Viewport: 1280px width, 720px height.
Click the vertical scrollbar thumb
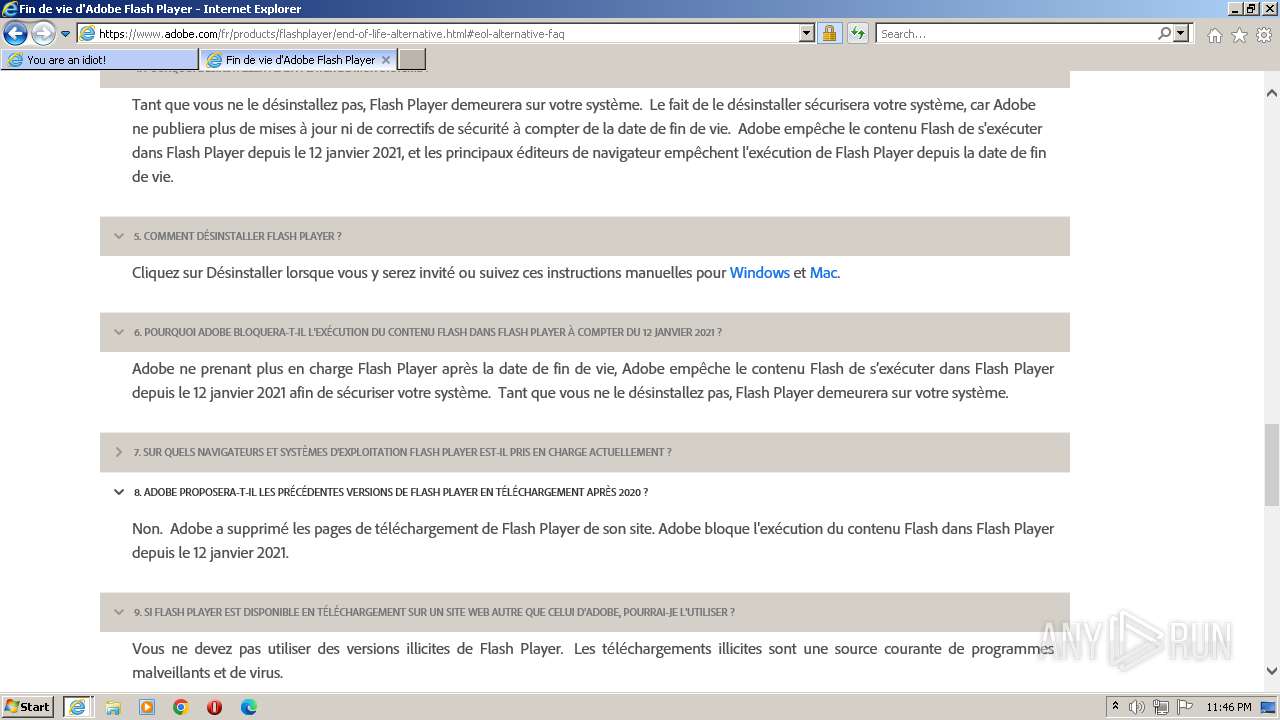(x=1272, y=466)
